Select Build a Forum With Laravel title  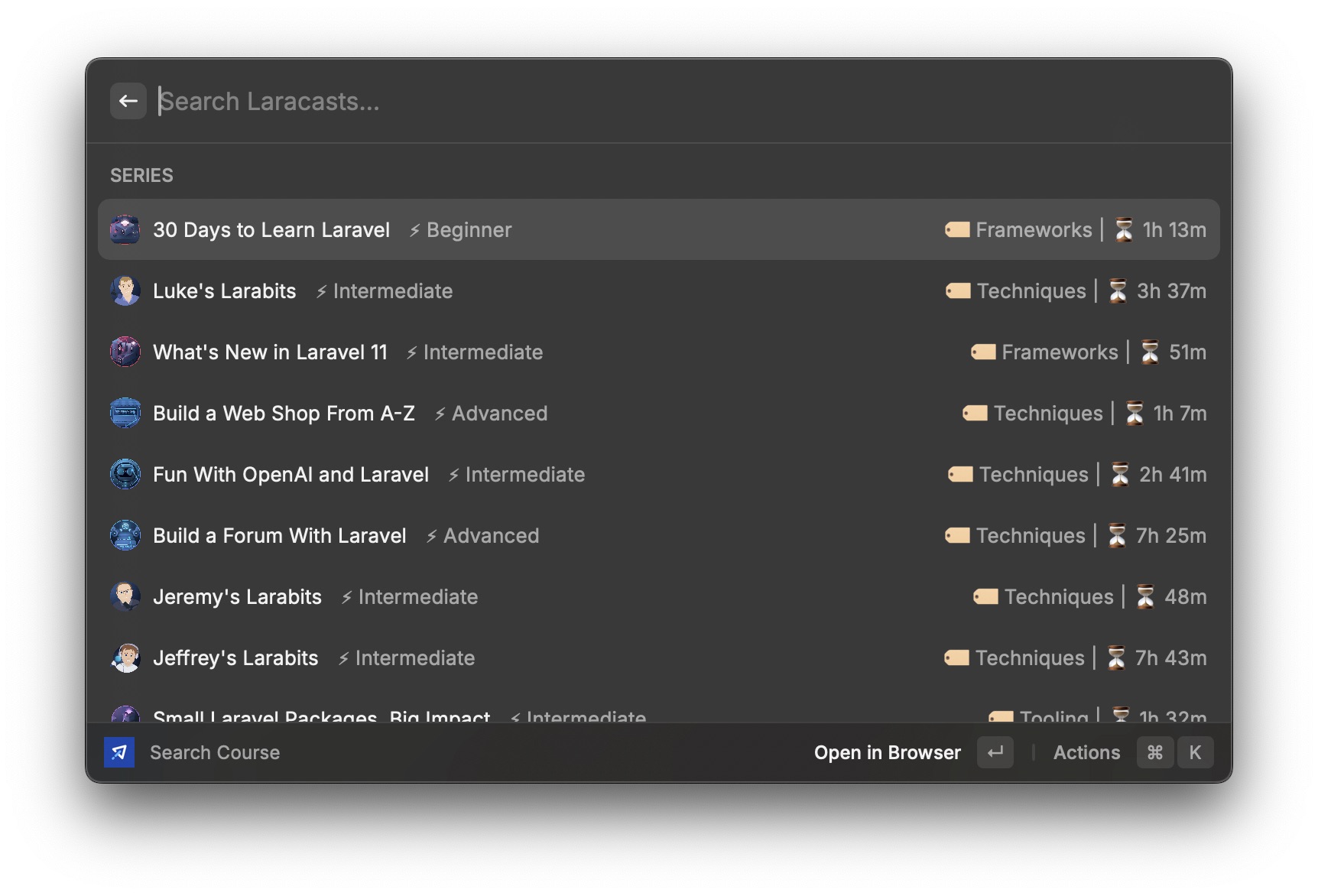point(279,535)
